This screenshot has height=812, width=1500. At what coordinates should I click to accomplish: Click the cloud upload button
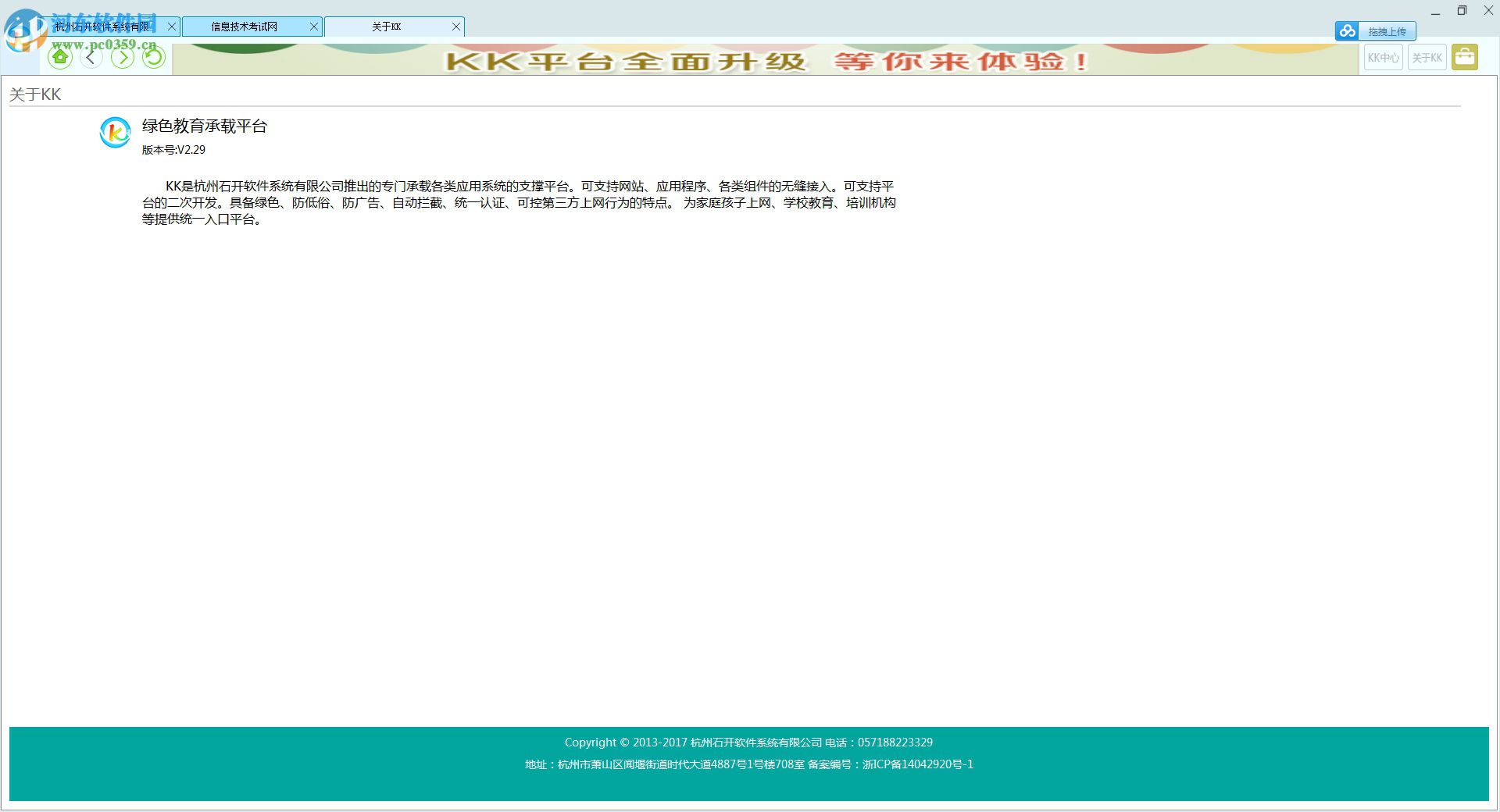tap(1375, 31)
